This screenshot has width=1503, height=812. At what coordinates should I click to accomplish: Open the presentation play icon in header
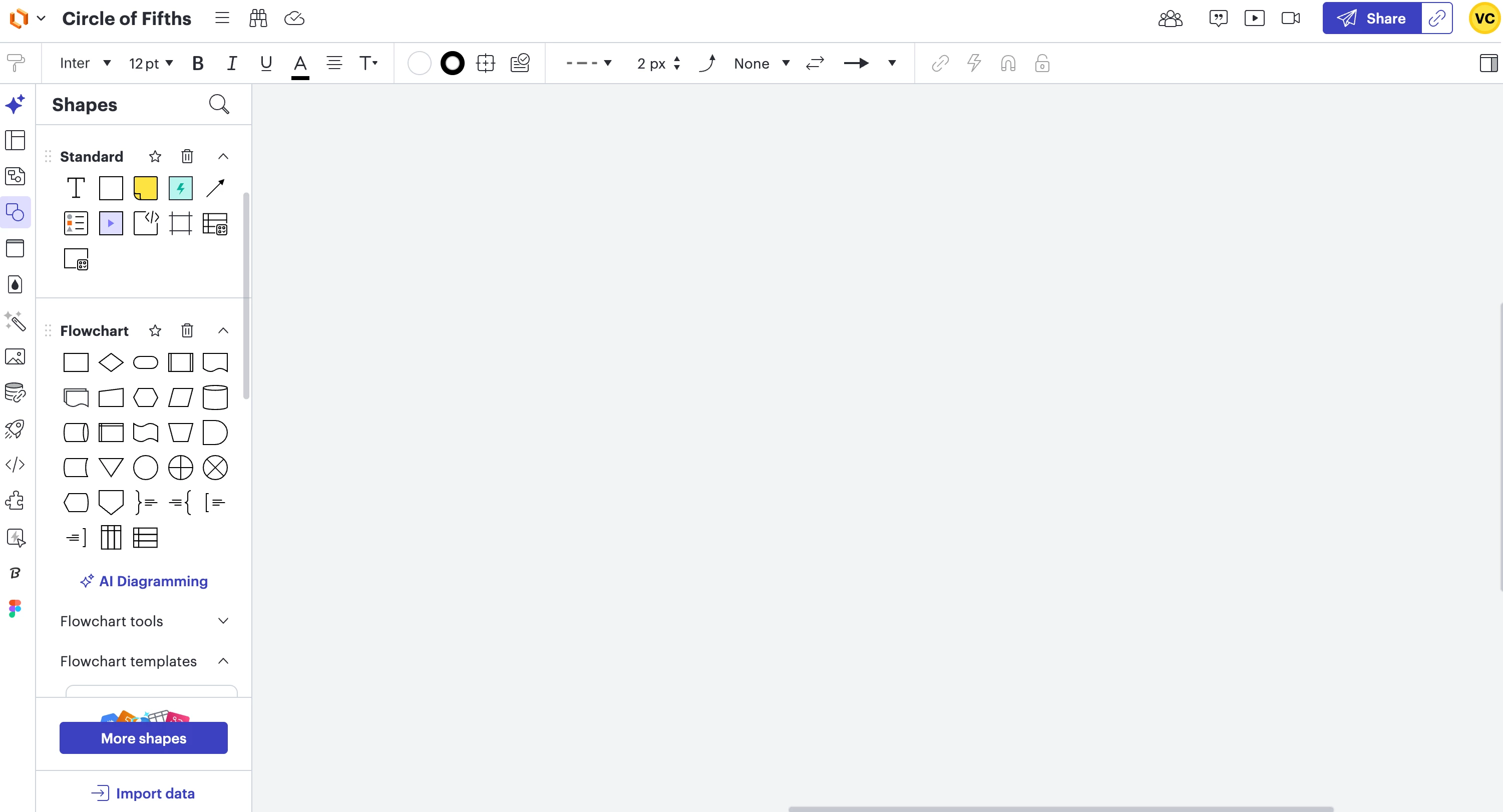coord(1254,18)
